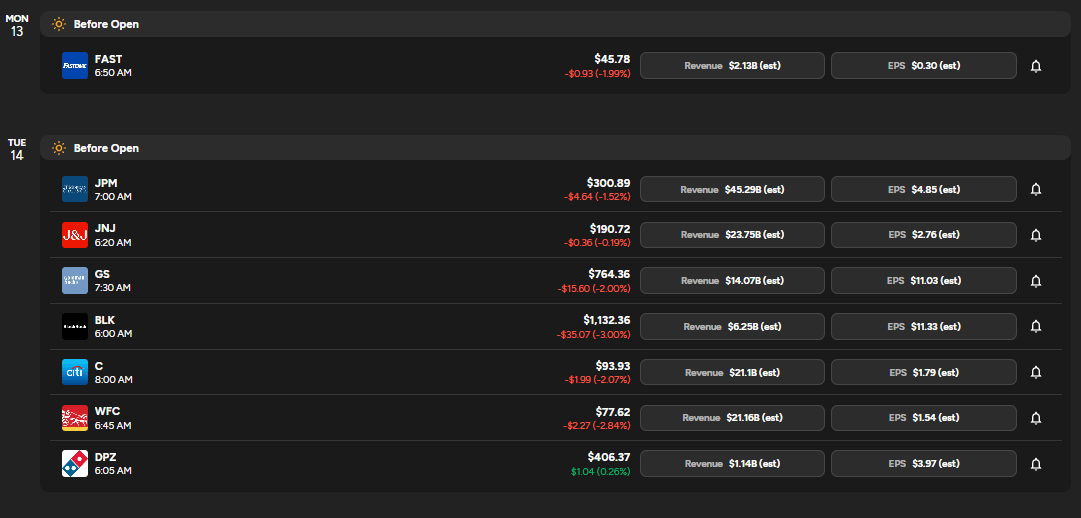The width and height of the screenshot is (1081, 518).
Task: Click the red J&J logo
Action: tap(74, 235)
